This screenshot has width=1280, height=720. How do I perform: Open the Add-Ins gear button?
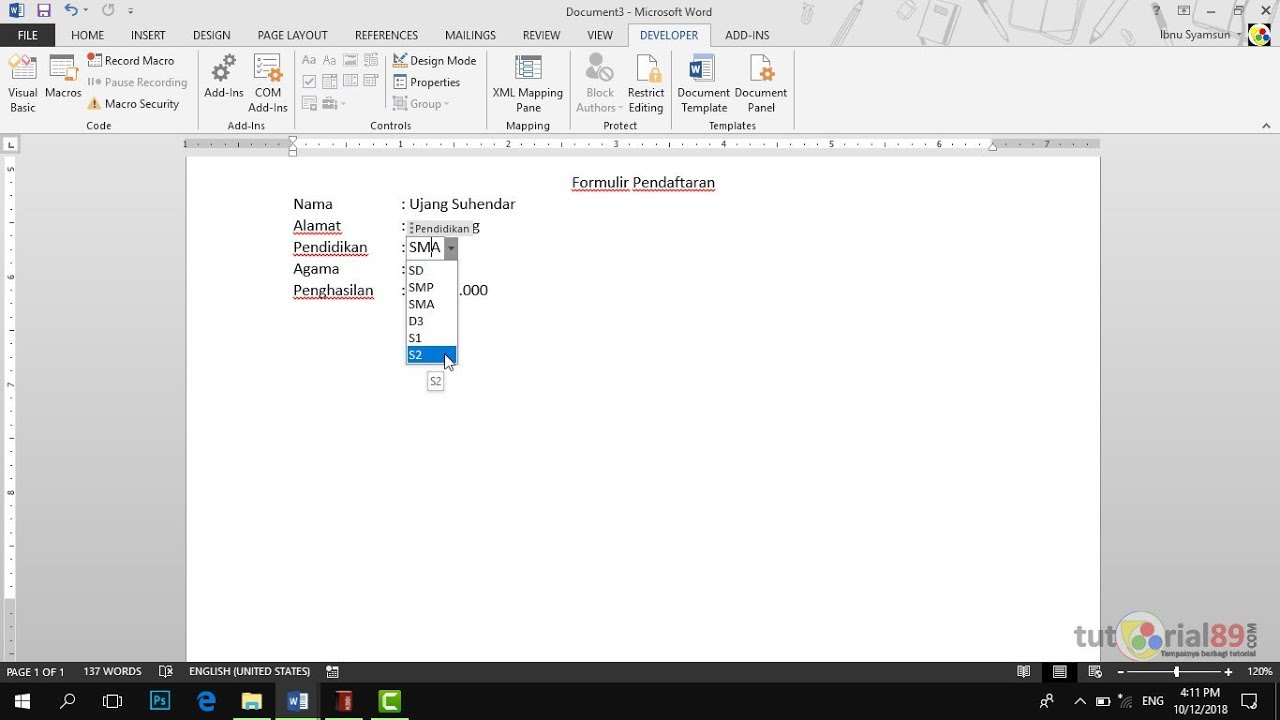pos(224,78)
